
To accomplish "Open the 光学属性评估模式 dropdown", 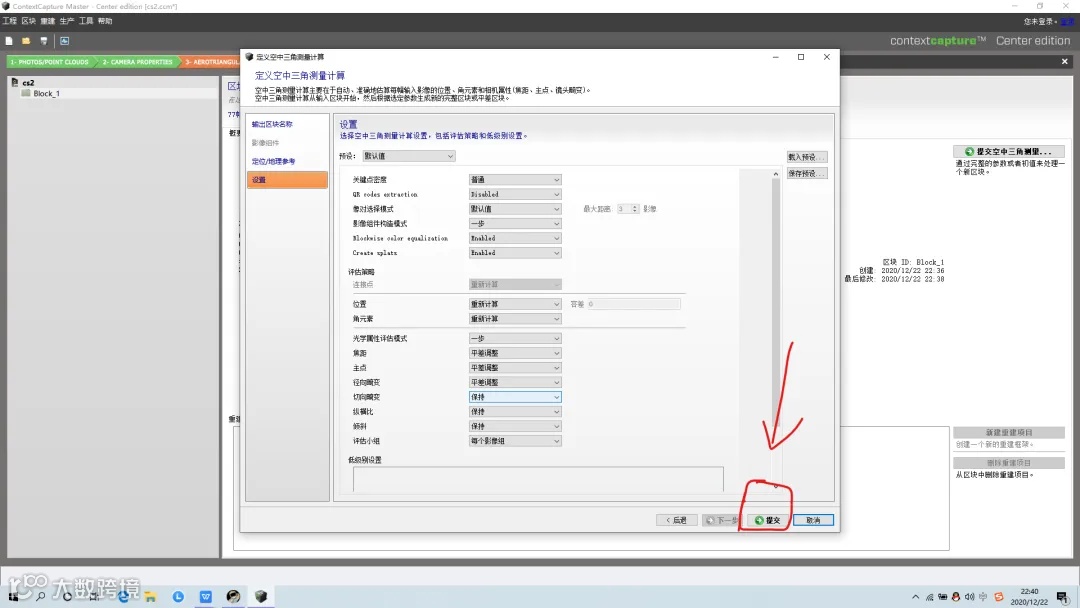I will 515,339.
